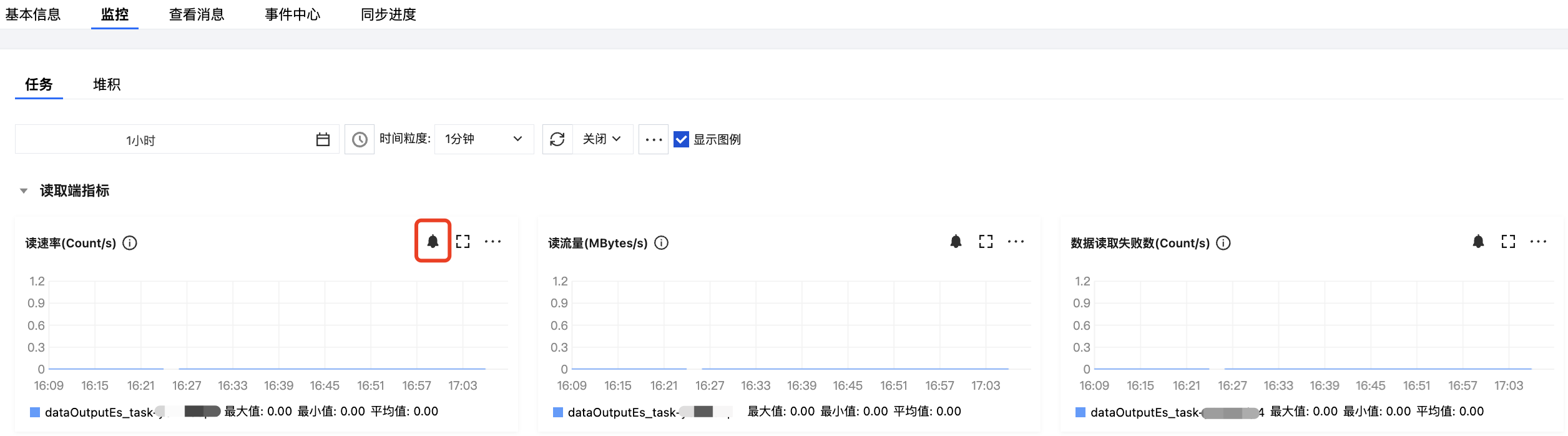This screenshot has width=1568, height=436.
Task: Click the 读速率 chart plot area
Action: [278, 325]
